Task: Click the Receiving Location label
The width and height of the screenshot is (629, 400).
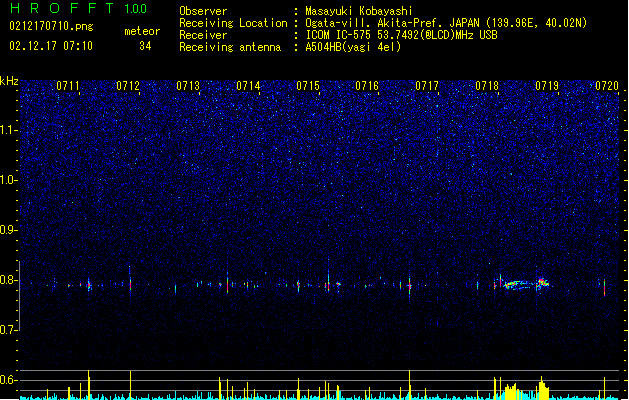Action: (x=233, y=23)
